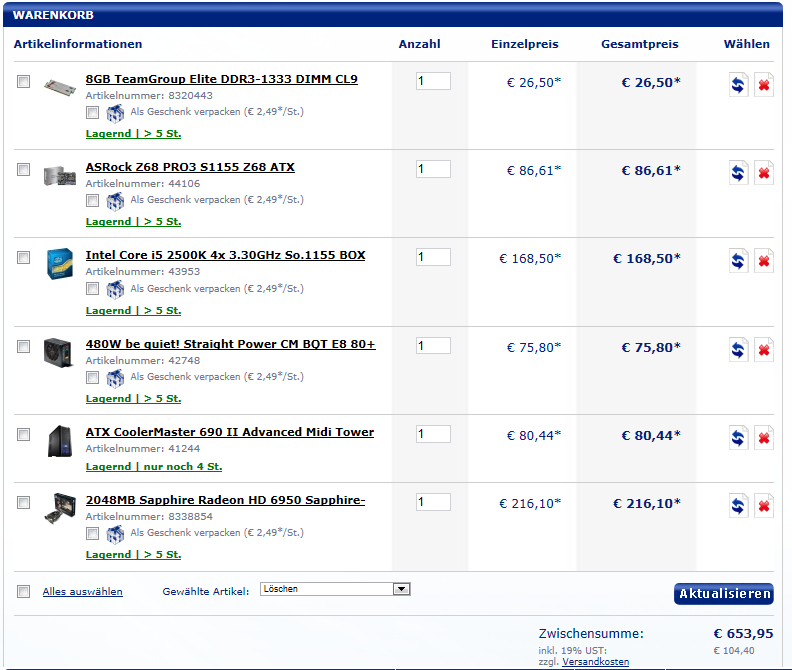
Task: Click refresh icon for ASRock Z68 PRO3
Action: [x=738, y=173]
